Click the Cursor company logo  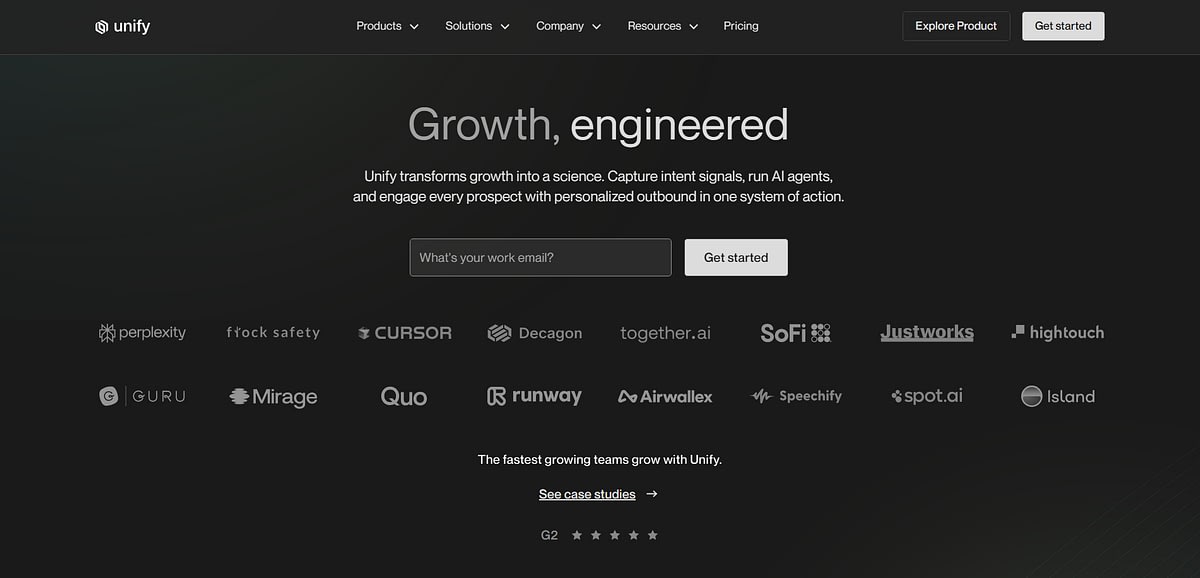[404, 332]
